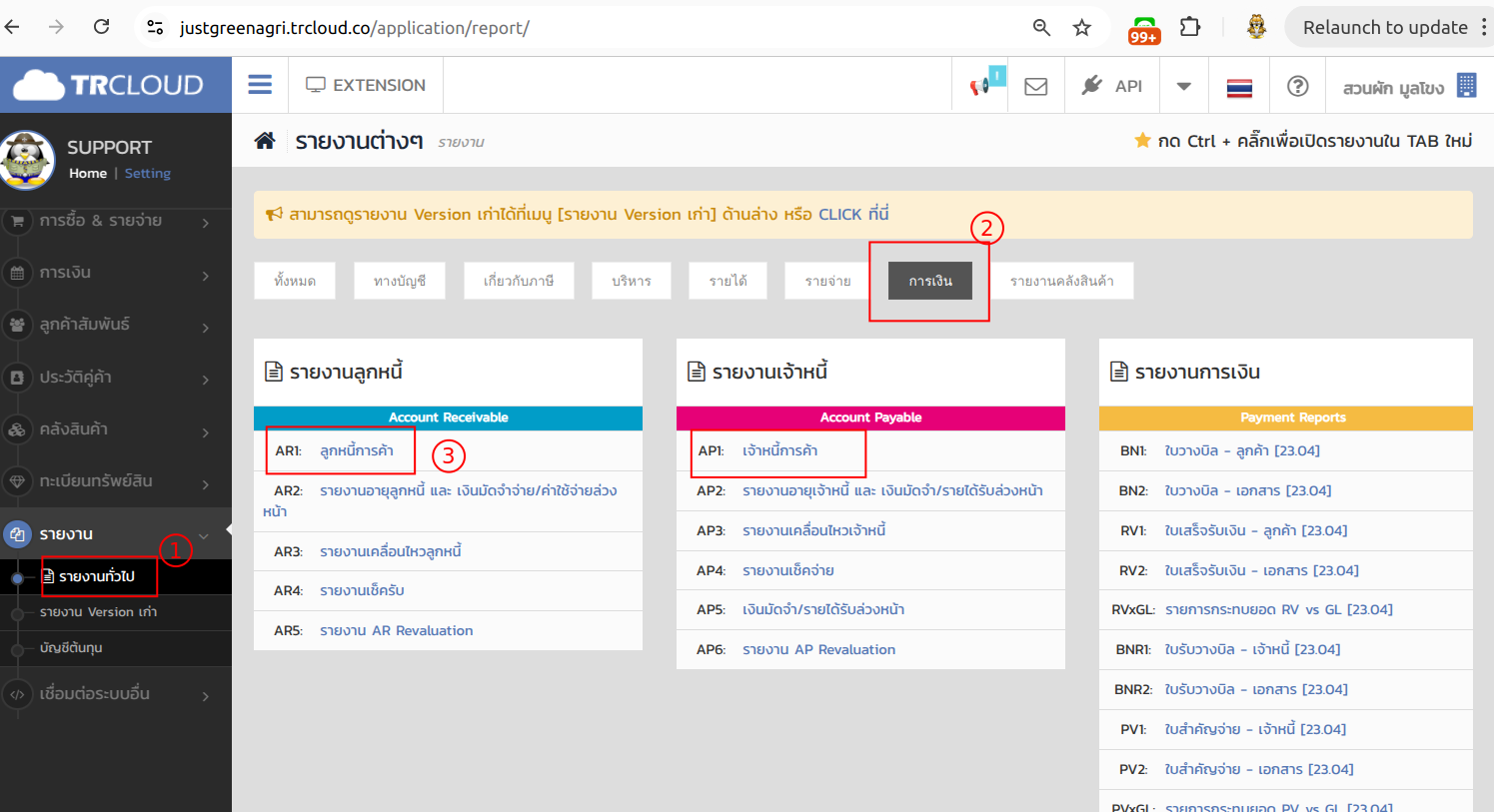1494x812 pixels.
Task: Open the Home link under SUPPORT
Action: click(x=88, y=173)
